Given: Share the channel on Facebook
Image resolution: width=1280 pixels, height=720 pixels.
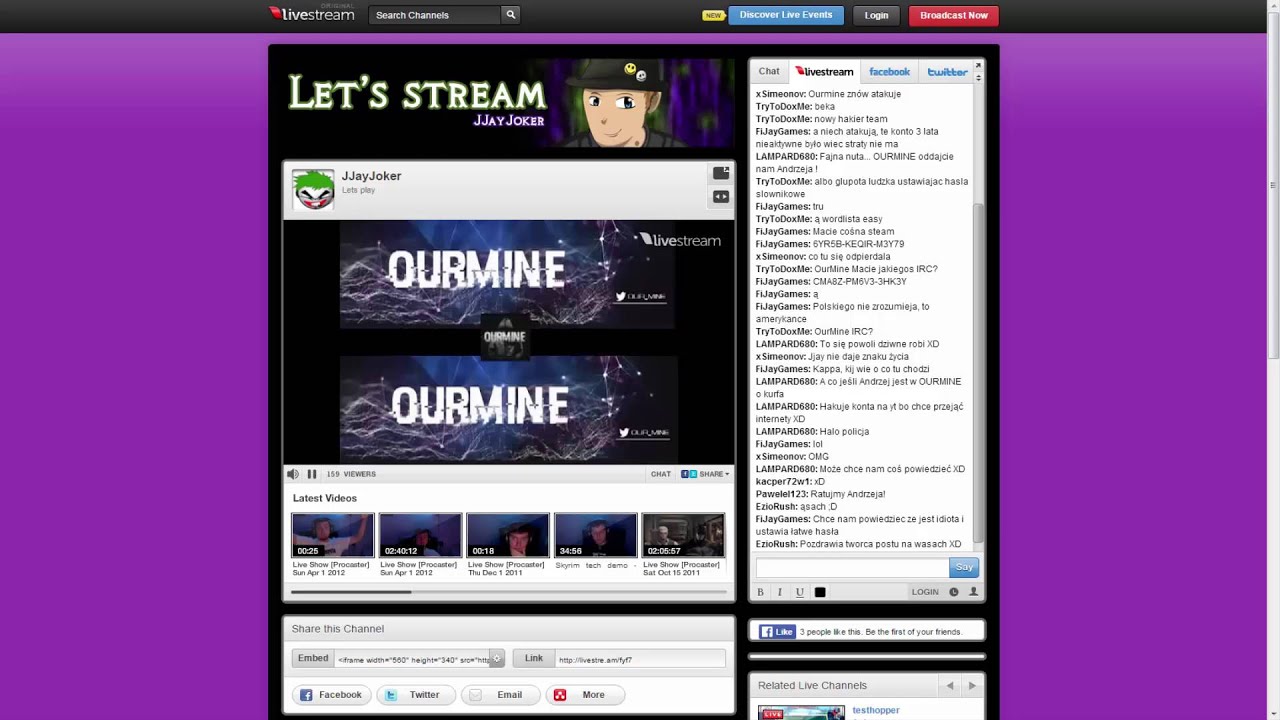Looking at the screenshot, I should tap(331, 695).
